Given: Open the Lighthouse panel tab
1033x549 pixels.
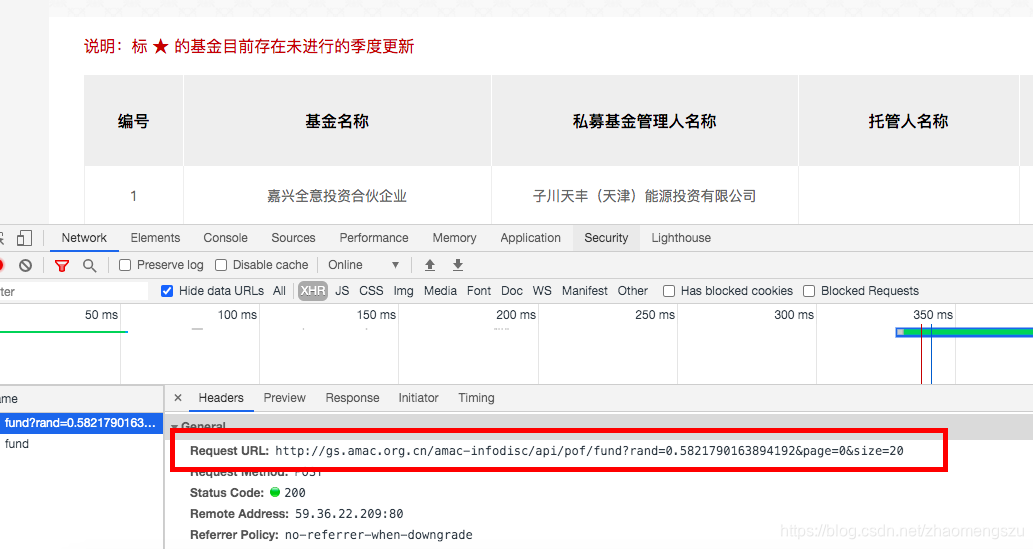Looking at the screenshot, I should pos(681,238).
